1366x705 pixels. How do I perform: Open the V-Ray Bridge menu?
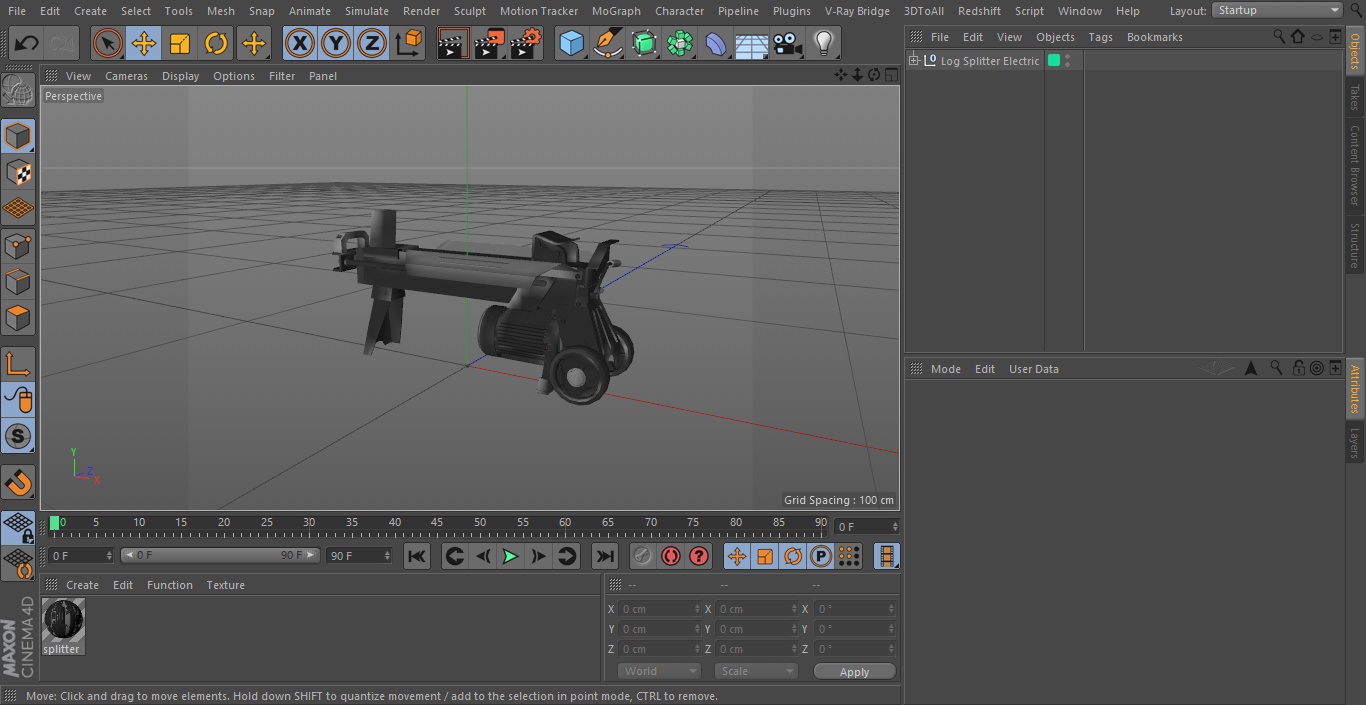coord(857,11)
